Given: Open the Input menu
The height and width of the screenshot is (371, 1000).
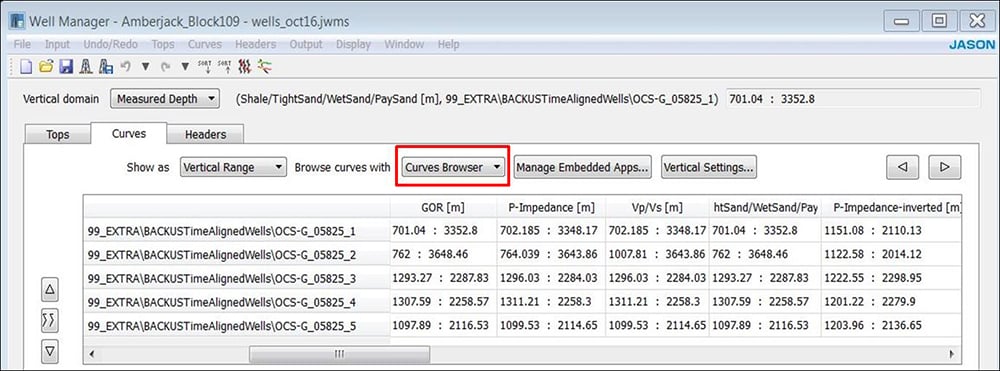Looking at the screenshot, I should click(x=57, y=45).
